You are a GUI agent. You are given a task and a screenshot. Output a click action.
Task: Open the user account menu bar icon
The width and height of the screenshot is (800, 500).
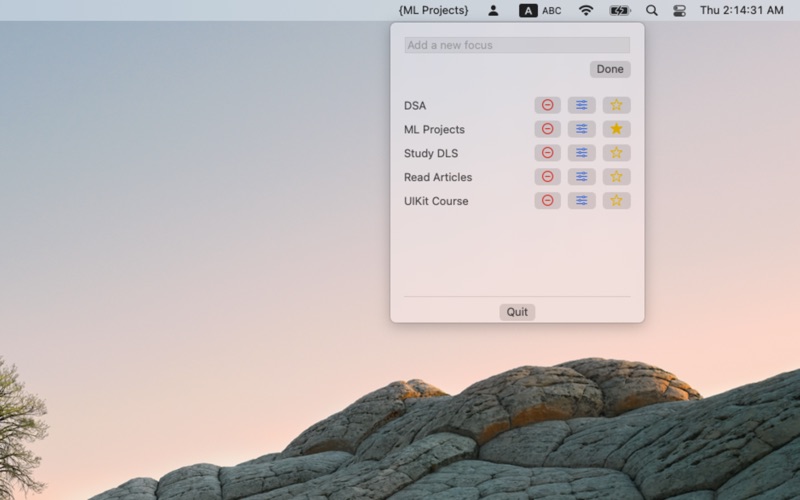pos(493,10)
